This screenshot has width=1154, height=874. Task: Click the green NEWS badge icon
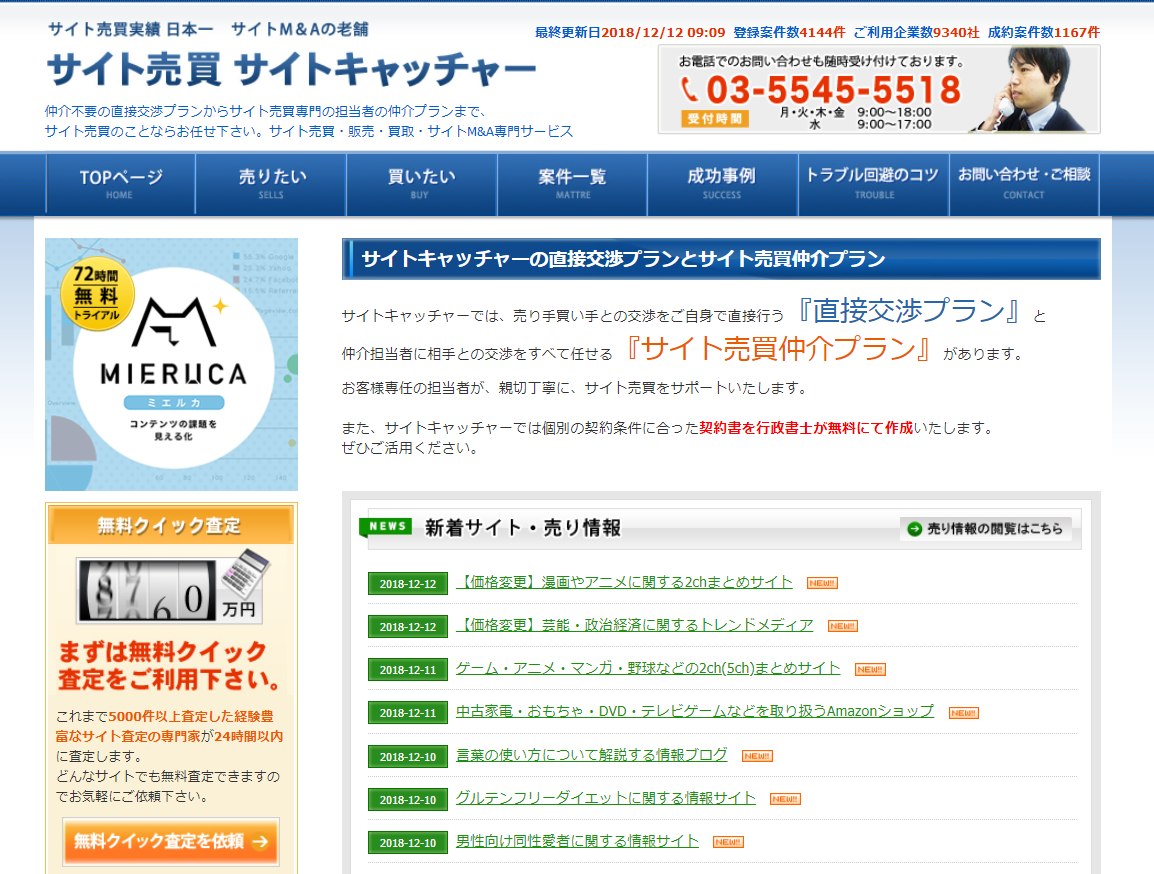tap(387, 527)
